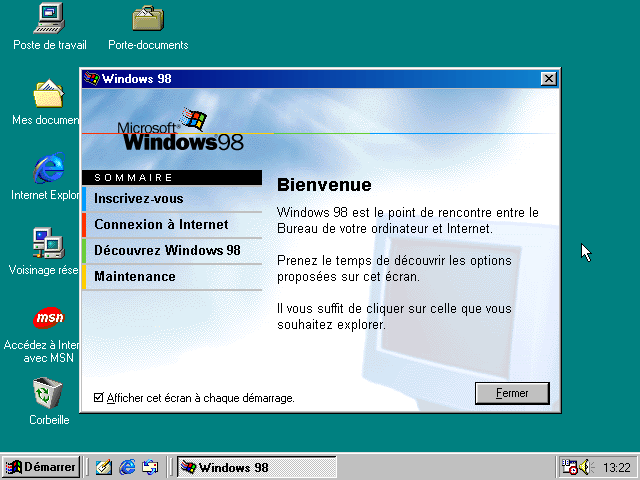Select Inscrivez-vous in the Sommaire
Viewport: 640px width, 480px height.
139,199
